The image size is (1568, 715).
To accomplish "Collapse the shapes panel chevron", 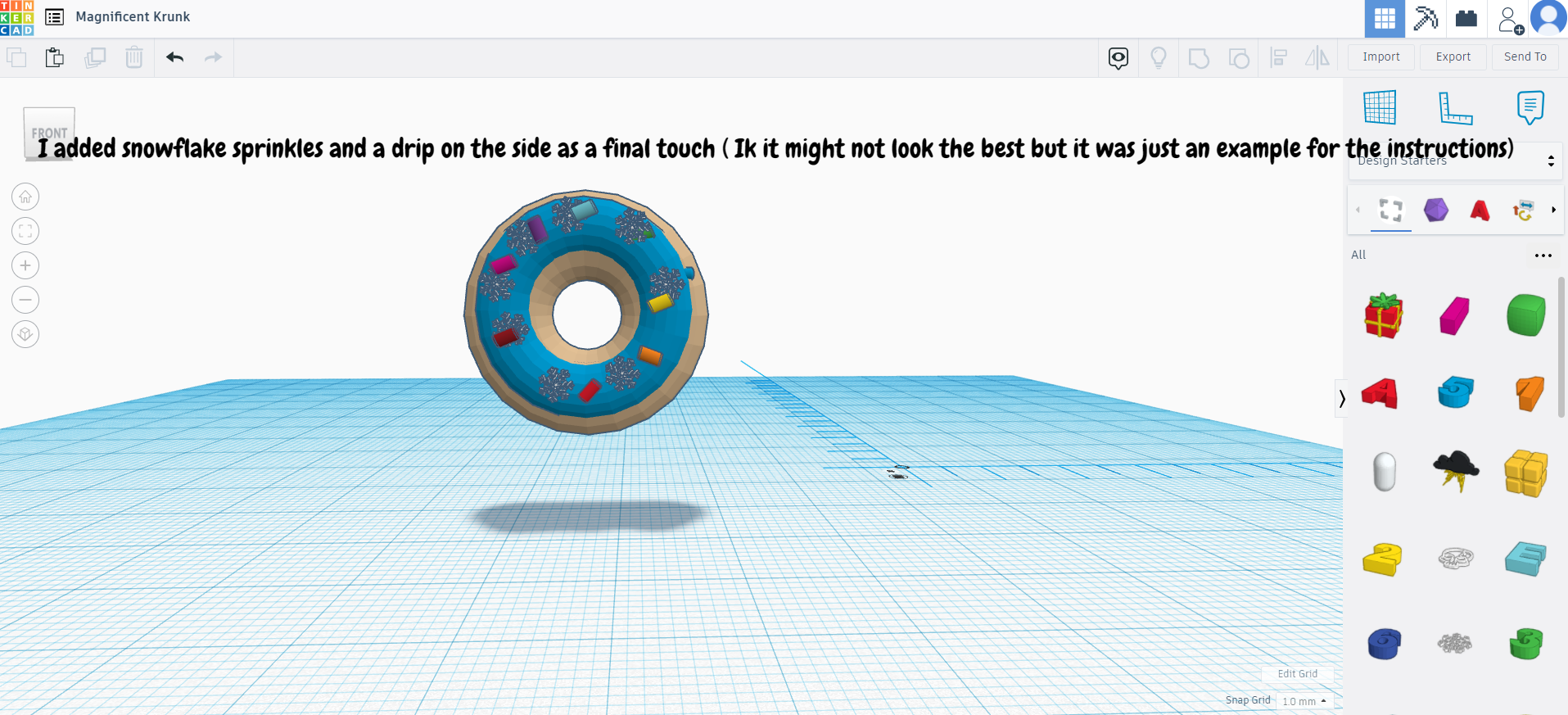I will [1341, 399].
